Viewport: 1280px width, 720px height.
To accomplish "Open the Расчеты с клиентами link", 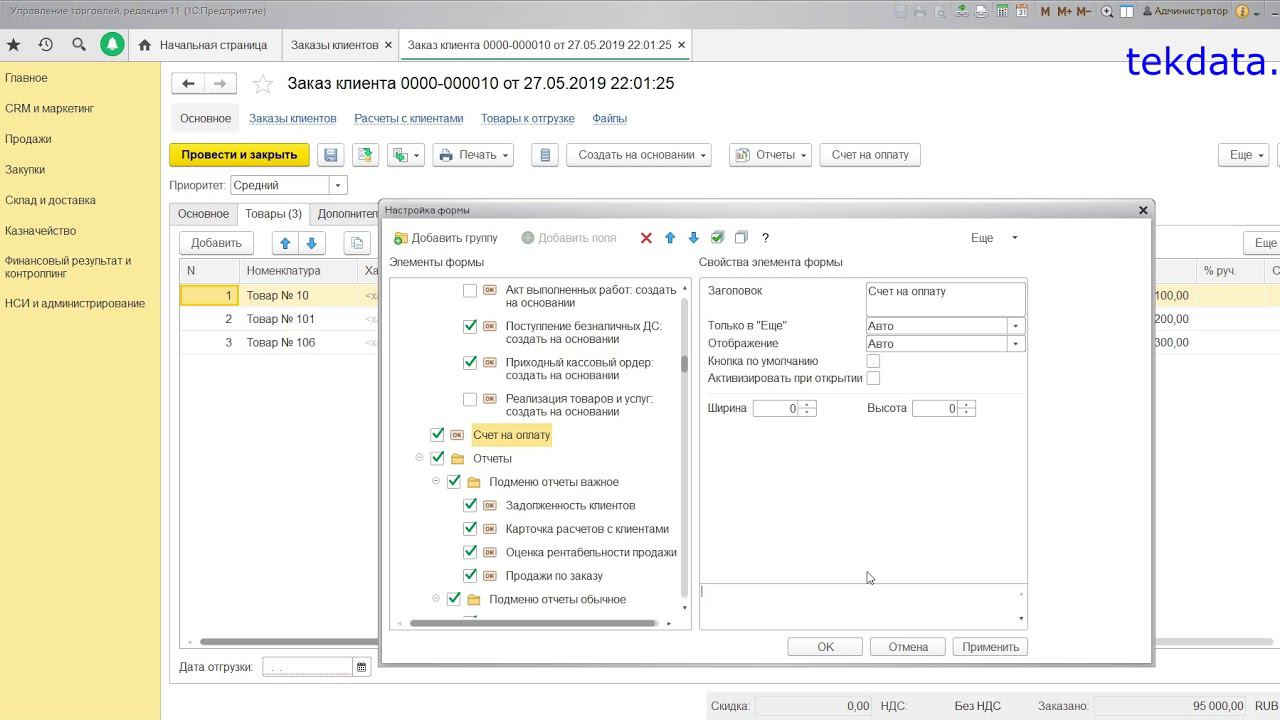I will click(x=409, y=118).
